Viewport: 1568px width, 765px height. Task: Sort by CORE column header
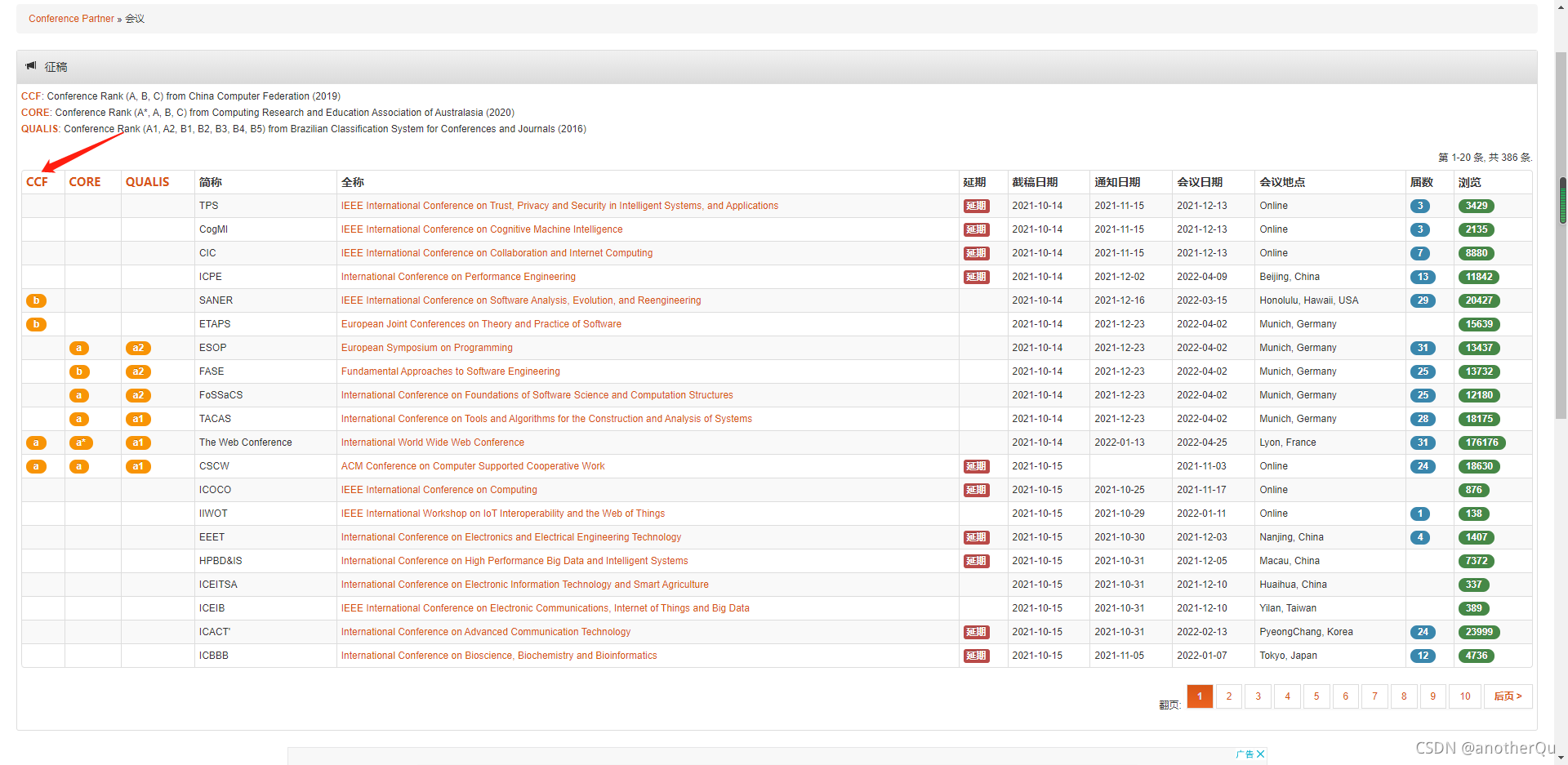point(85,182)
